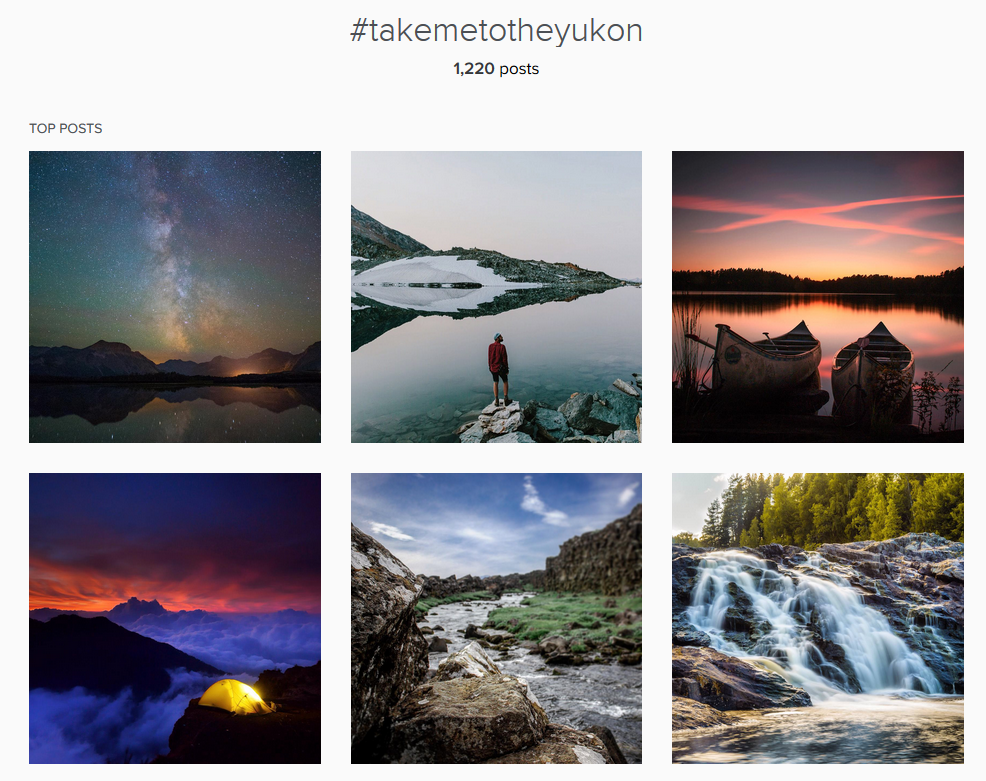Click the #takemetotheyukon hashtag heading
The height and width of the screenshot is (781, 986).
pos(496,31)
